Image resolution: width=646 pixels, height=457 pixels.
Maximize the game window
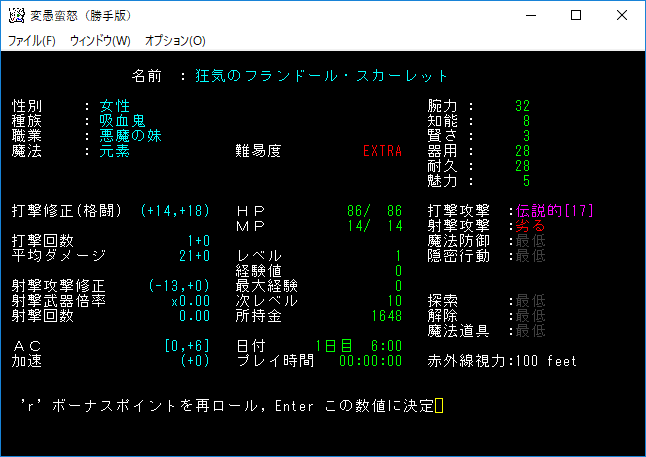point(576,16)
